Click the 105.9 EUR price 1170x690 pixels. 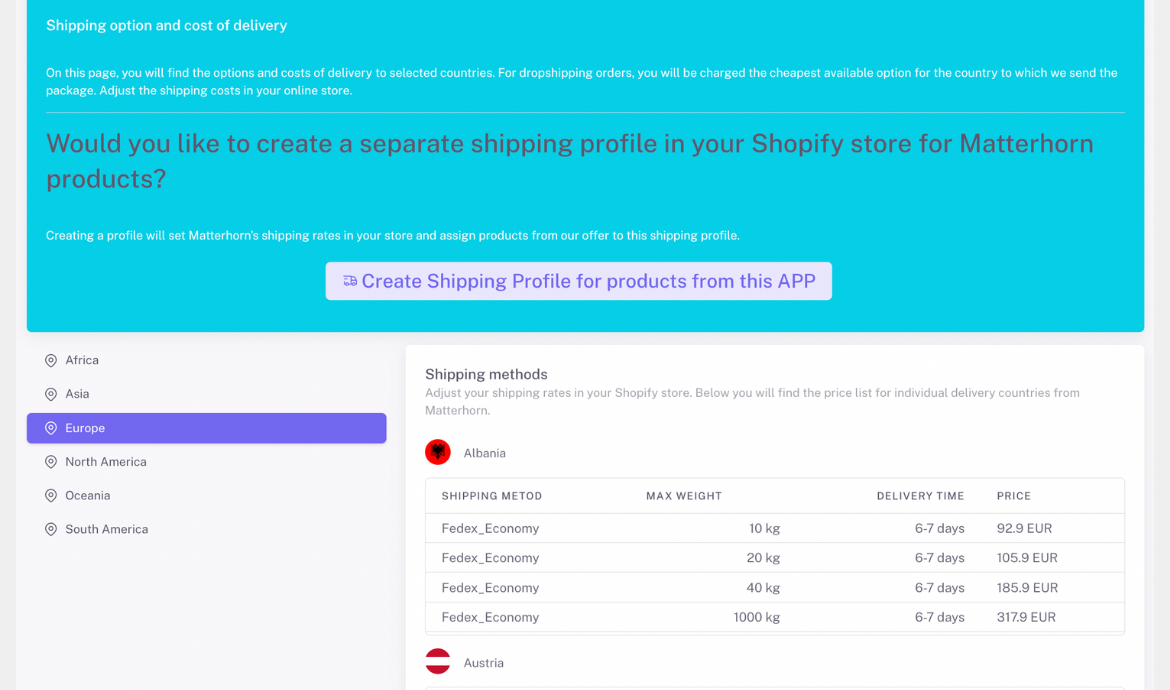click(1027, 558)
